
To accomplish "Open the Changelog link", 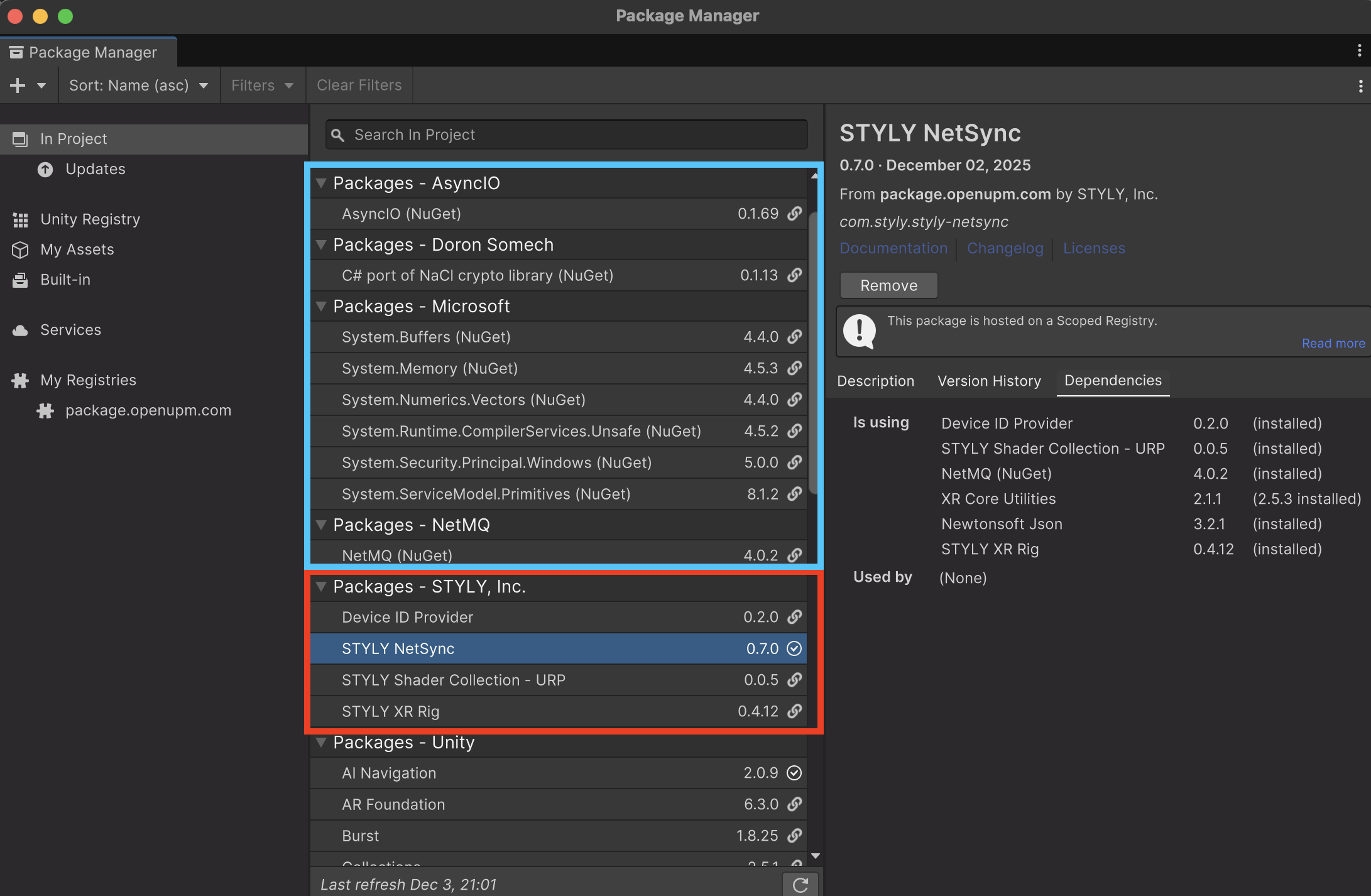I will (x=1005, y=248).
